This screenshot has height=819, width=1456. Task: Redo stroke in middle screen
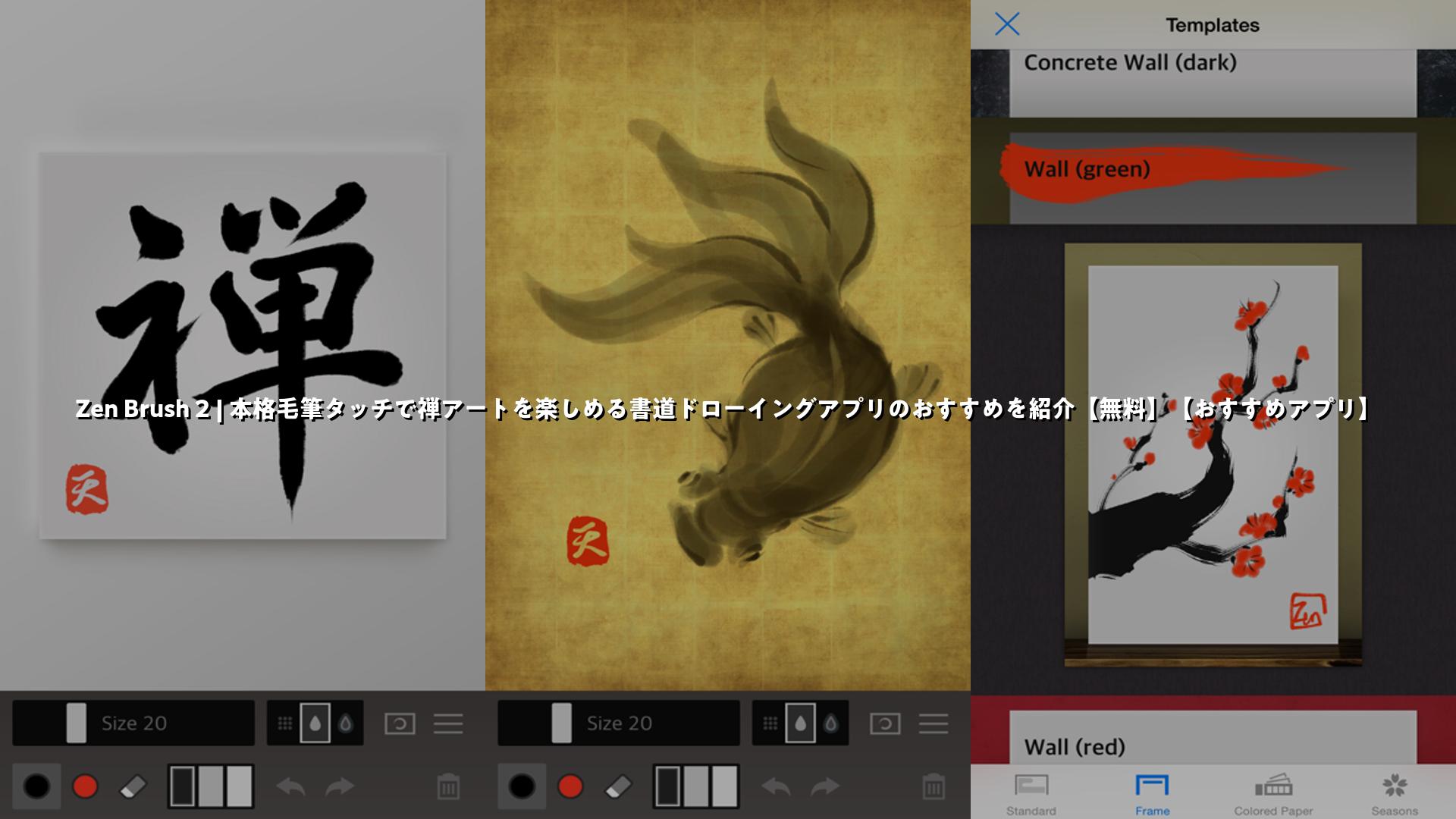point(825,787)
